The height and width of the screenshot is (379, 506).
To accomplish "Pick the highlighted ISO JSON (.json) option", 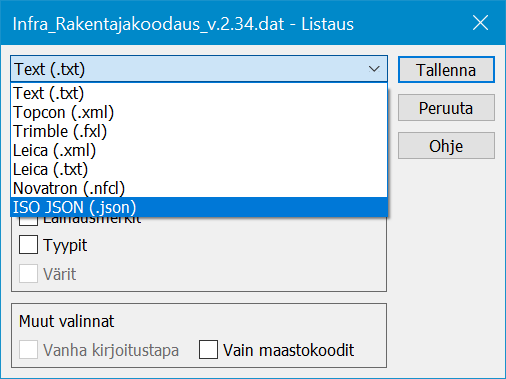I will pyautogui.click(x=199, y=207).
